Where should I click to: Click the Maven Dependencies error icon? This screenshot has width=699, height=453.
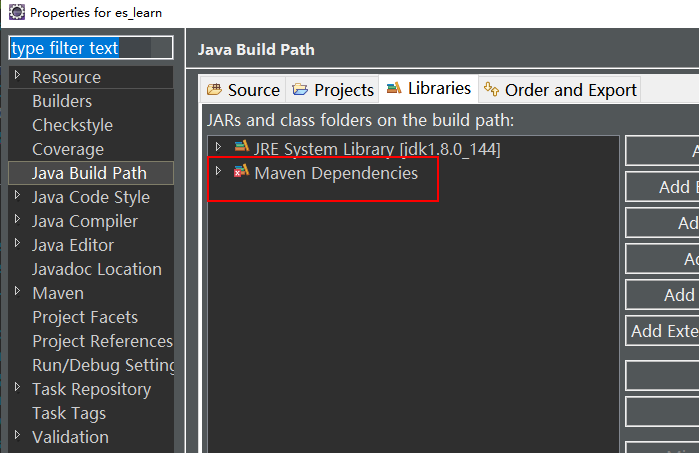[241, 171]
